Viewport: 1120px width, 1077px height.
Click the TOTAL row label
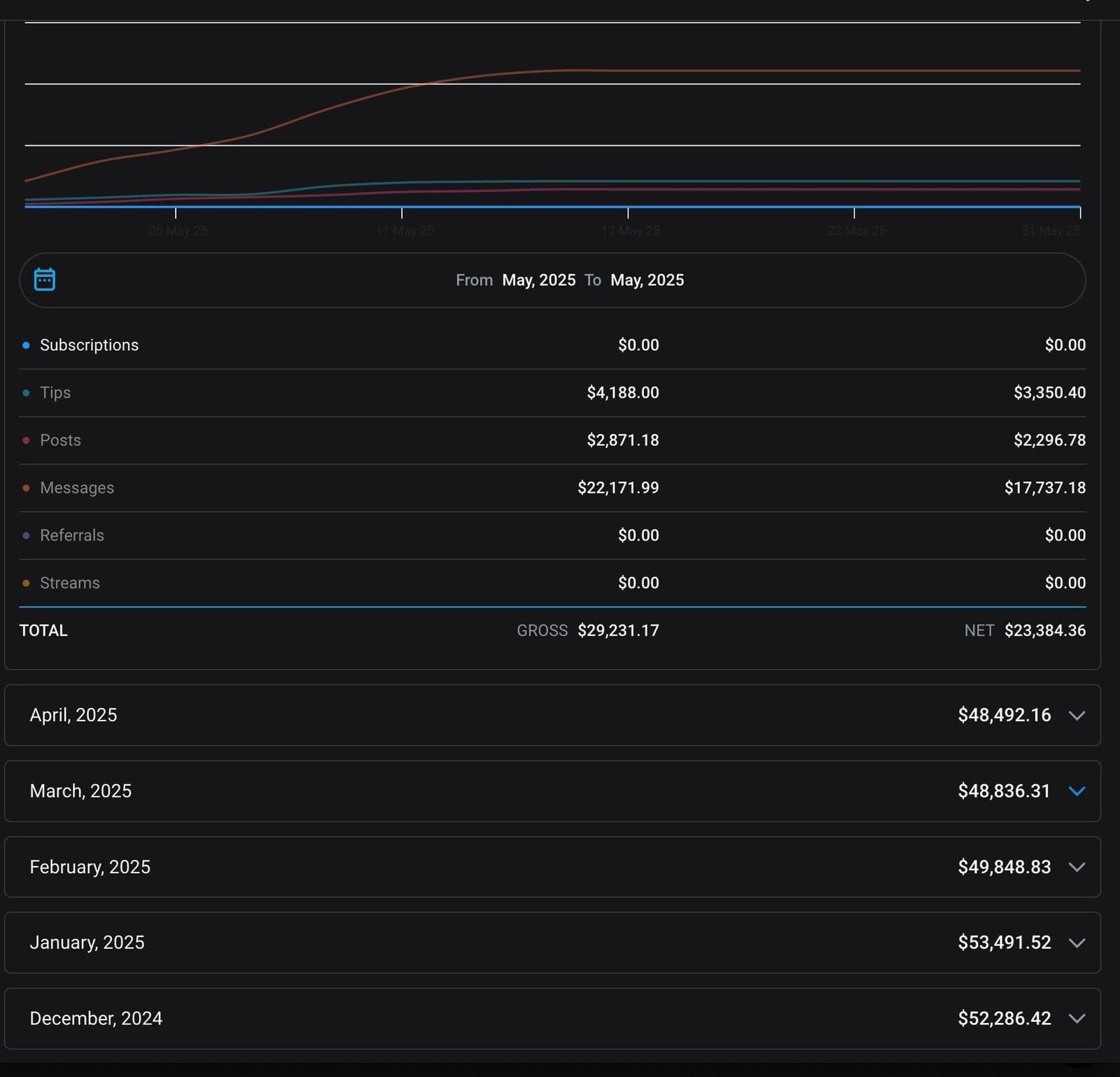pos(43,631)
